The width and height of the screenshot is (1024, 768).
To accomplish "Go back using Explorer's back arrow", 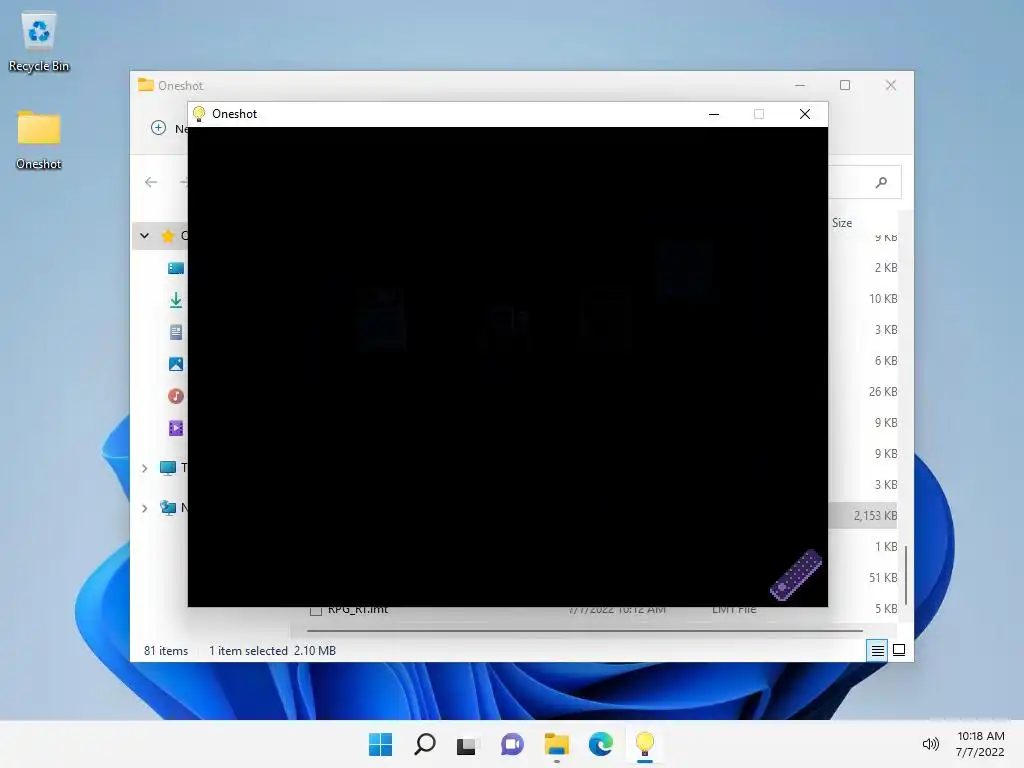I will 151,182.
